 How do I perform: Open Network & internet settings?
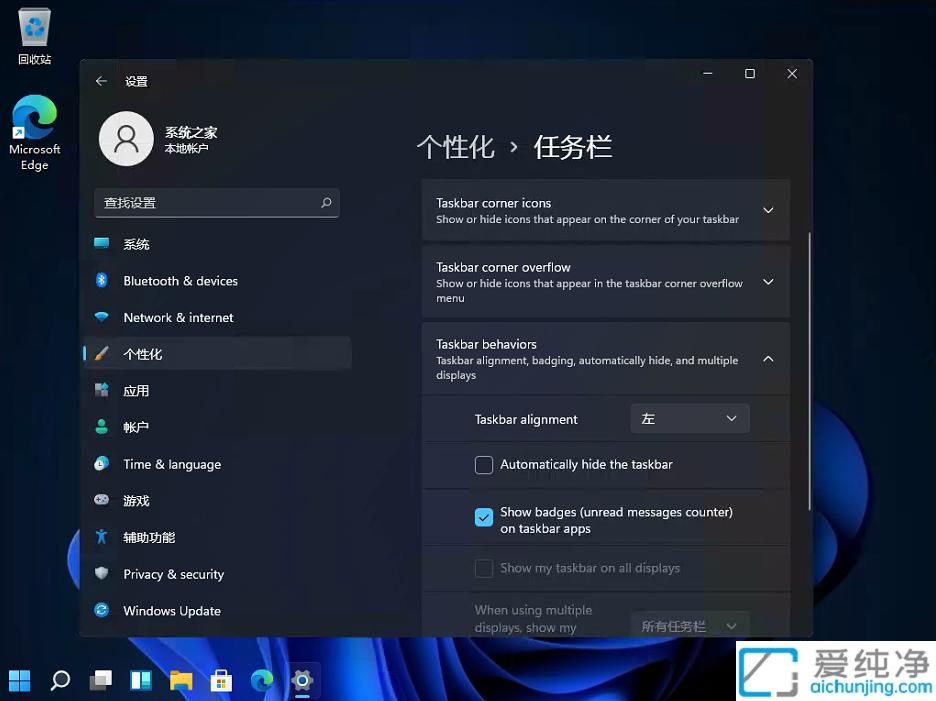click(102, 317)
